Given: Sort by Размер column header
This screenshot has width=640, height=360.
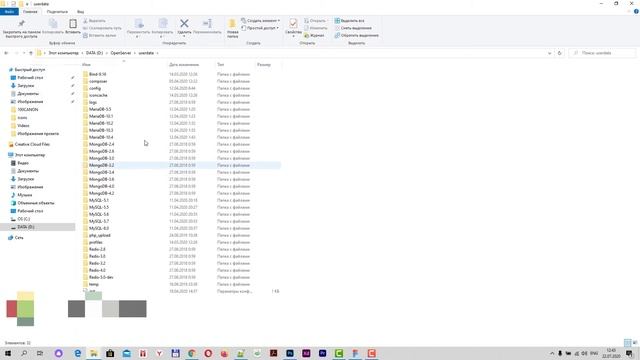Looking at the screenshot, I should 264,64.
